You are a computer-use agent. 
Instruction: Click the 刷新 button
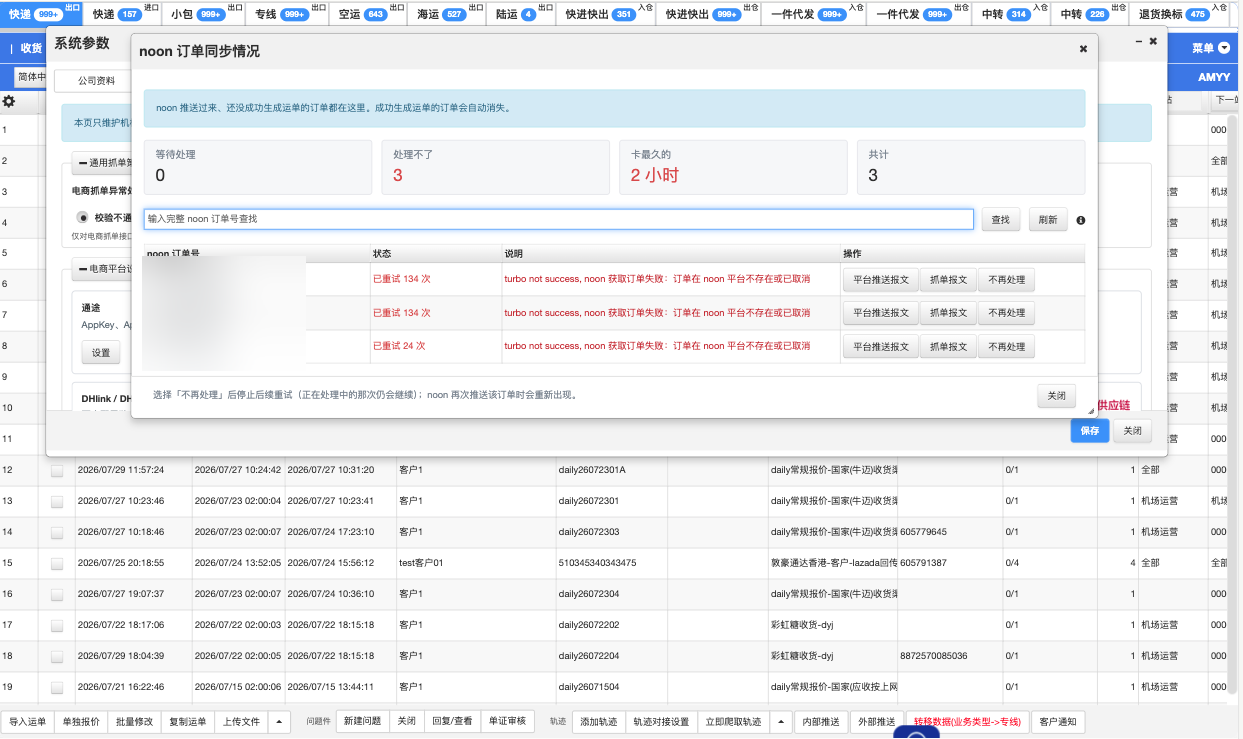(x=1048, y=220)
